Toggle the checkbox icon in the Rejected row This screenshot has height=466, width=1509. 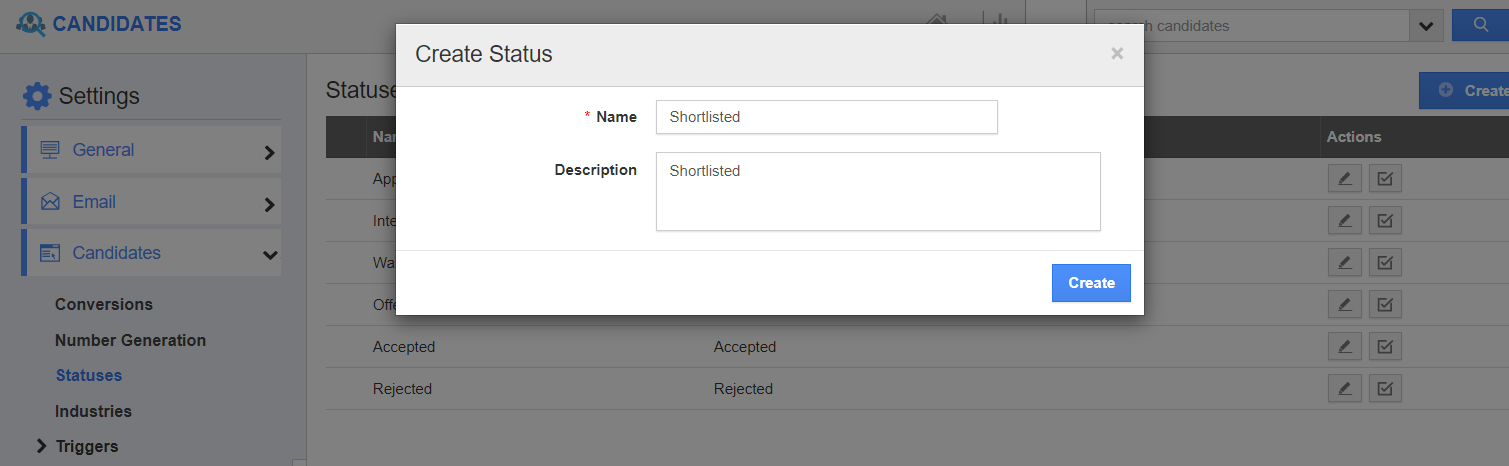(1385, 388)
